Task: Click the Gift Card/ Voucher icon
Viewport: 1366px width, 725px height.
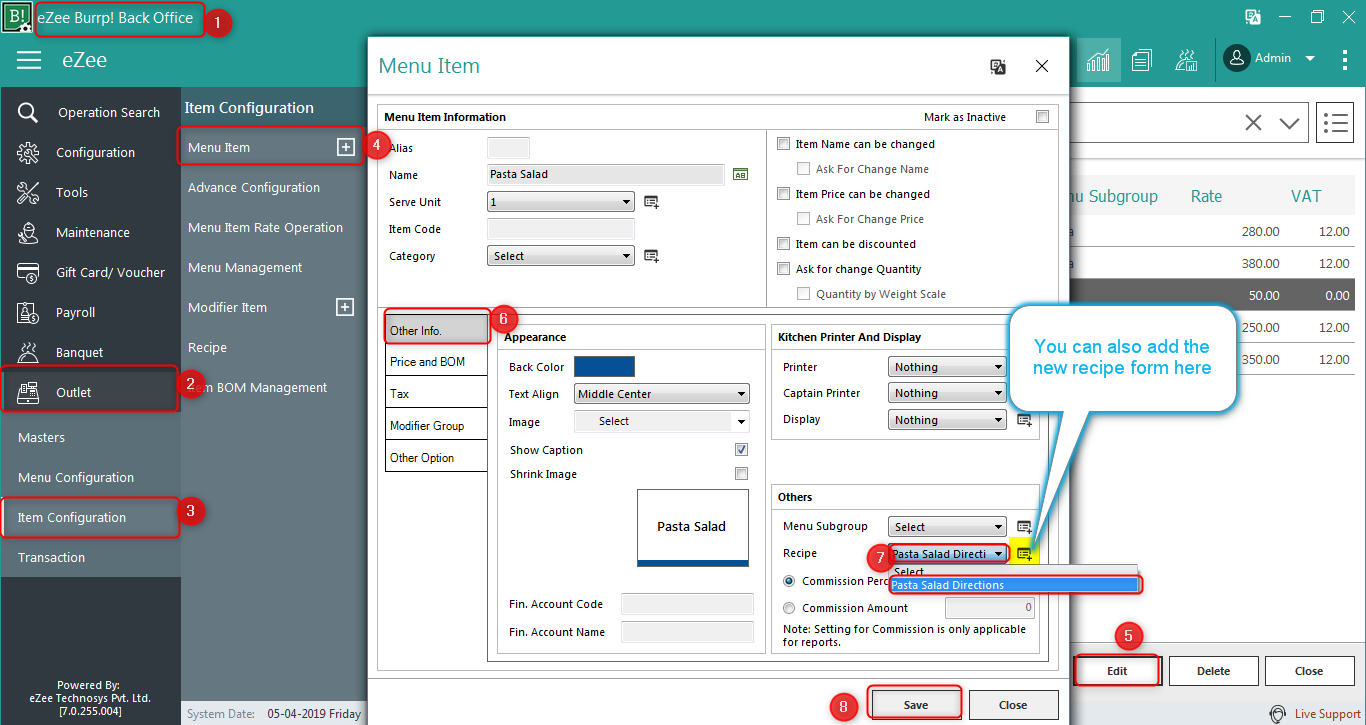Action: (x=28, y=272)
